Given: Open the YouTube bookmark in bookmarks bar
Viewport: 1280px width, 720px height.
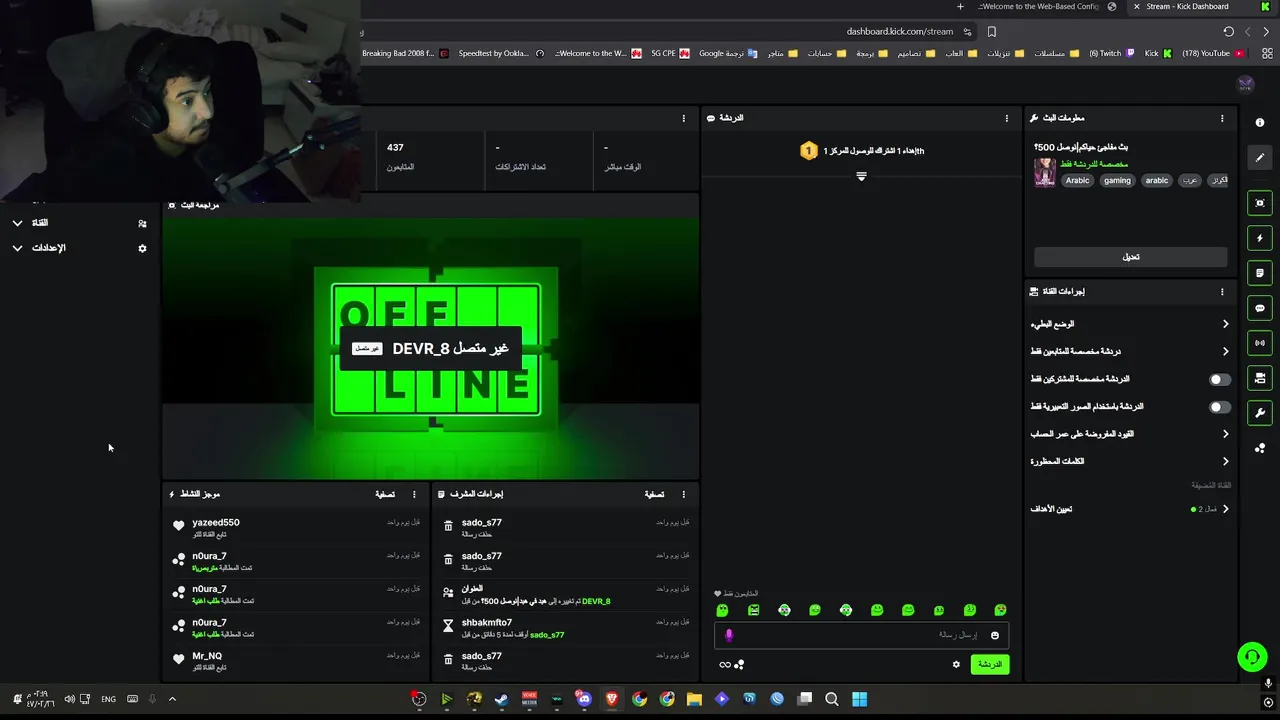Looking at the screenshot, I should (x=1212, y=54).
